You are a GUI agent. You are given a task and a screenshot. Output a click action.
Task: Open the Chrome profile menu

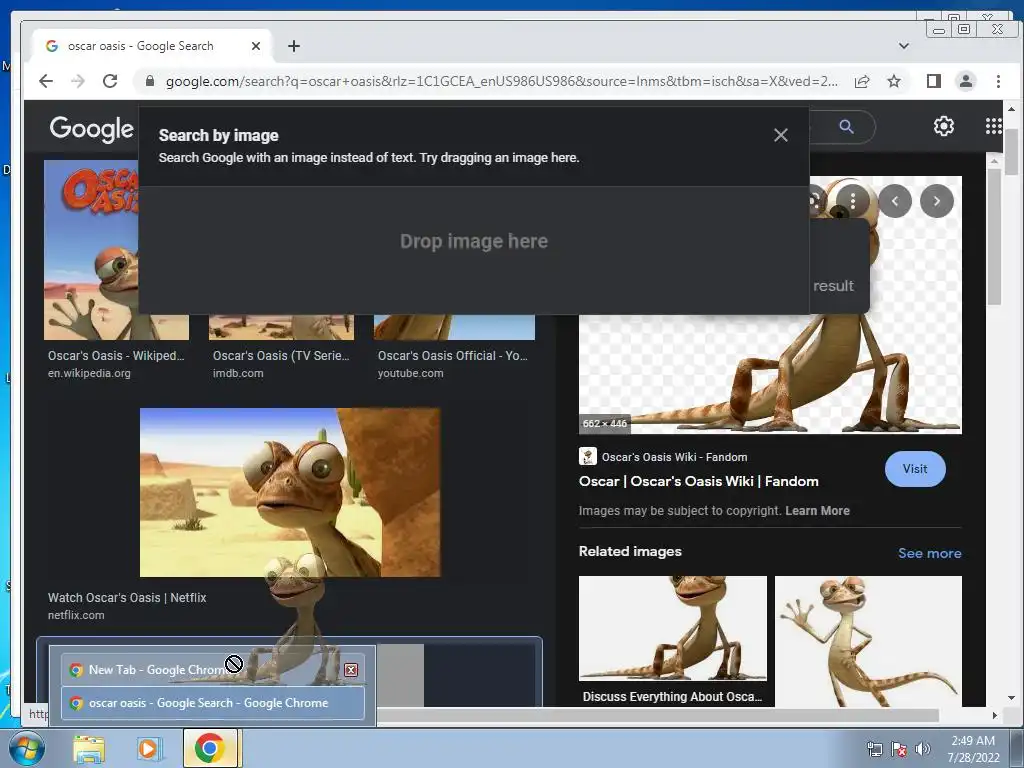(966, 81)
